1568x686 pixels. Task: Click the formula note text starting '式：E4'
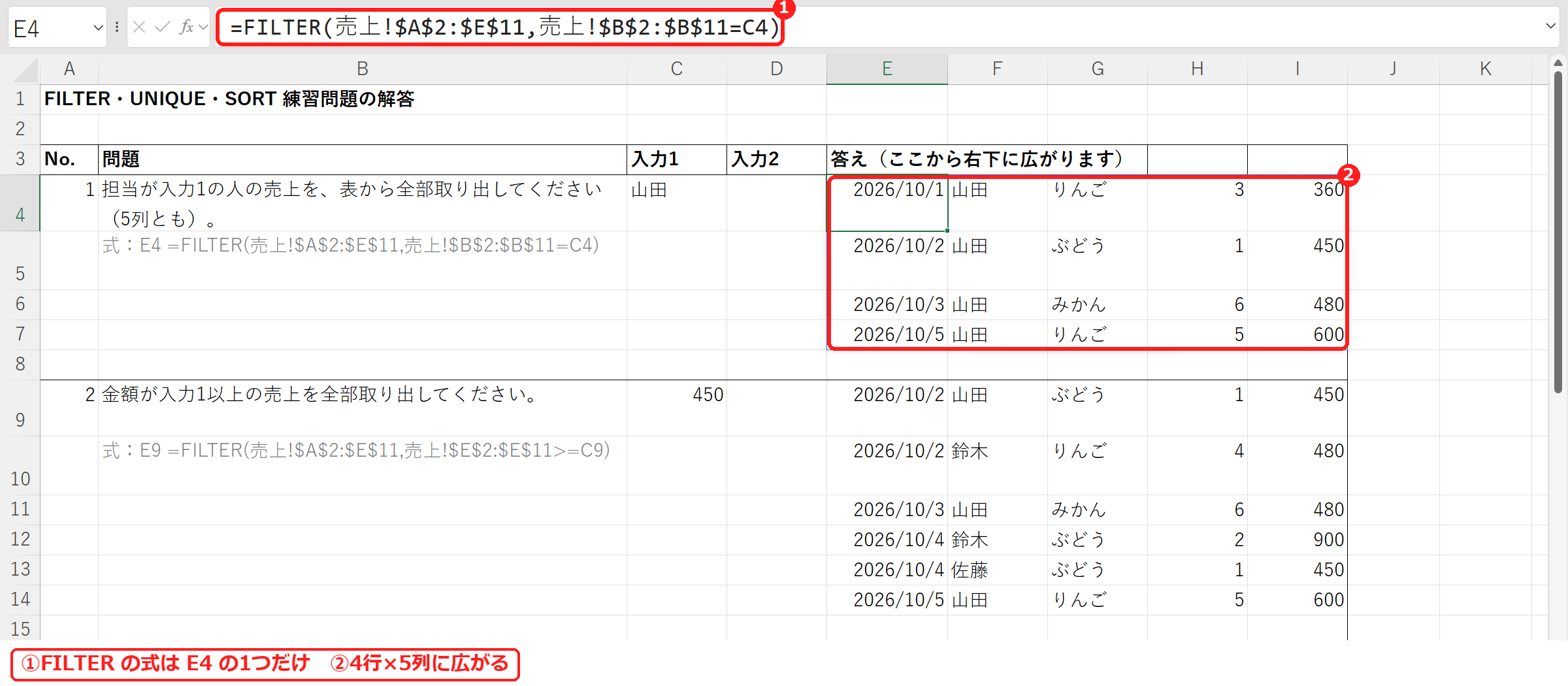(x=351, y=246)
